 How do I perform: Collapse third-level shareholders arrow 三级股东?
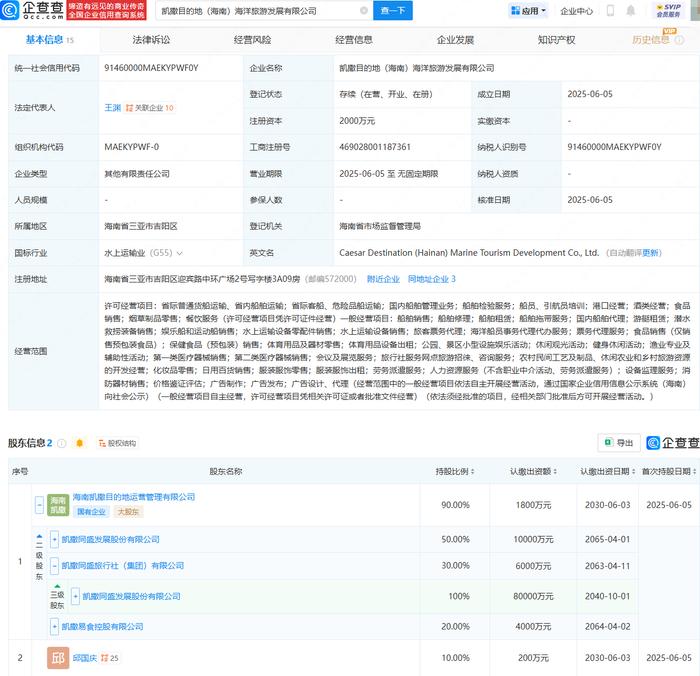(x=57, y=586)
